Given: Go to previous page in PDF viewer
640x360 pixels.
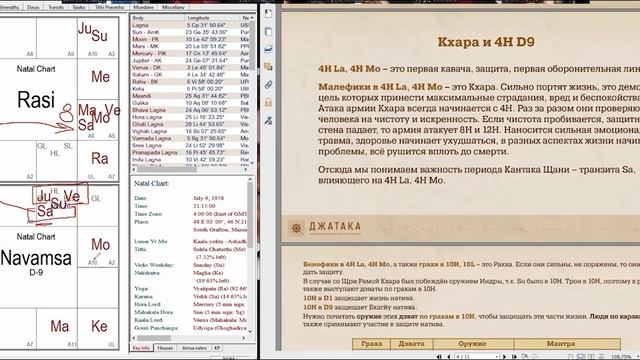Looking at the screenshot, I should [x=449, y=357].
